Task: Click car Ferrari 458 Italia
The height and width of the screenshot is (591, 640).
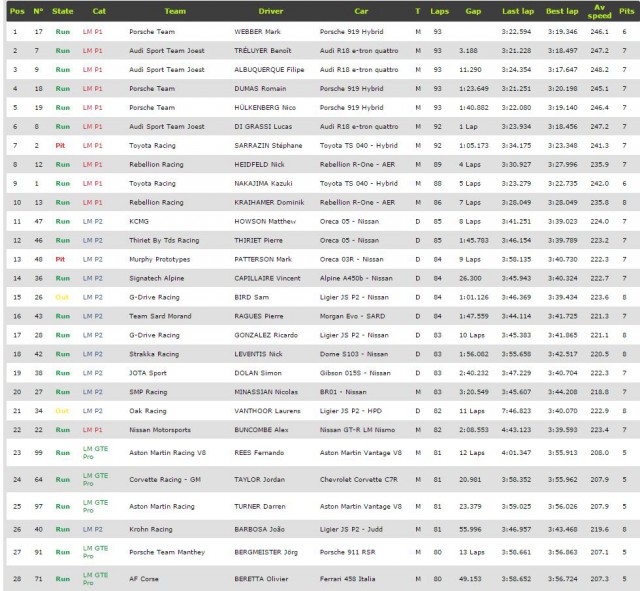Action: click(x=347, y=579)
